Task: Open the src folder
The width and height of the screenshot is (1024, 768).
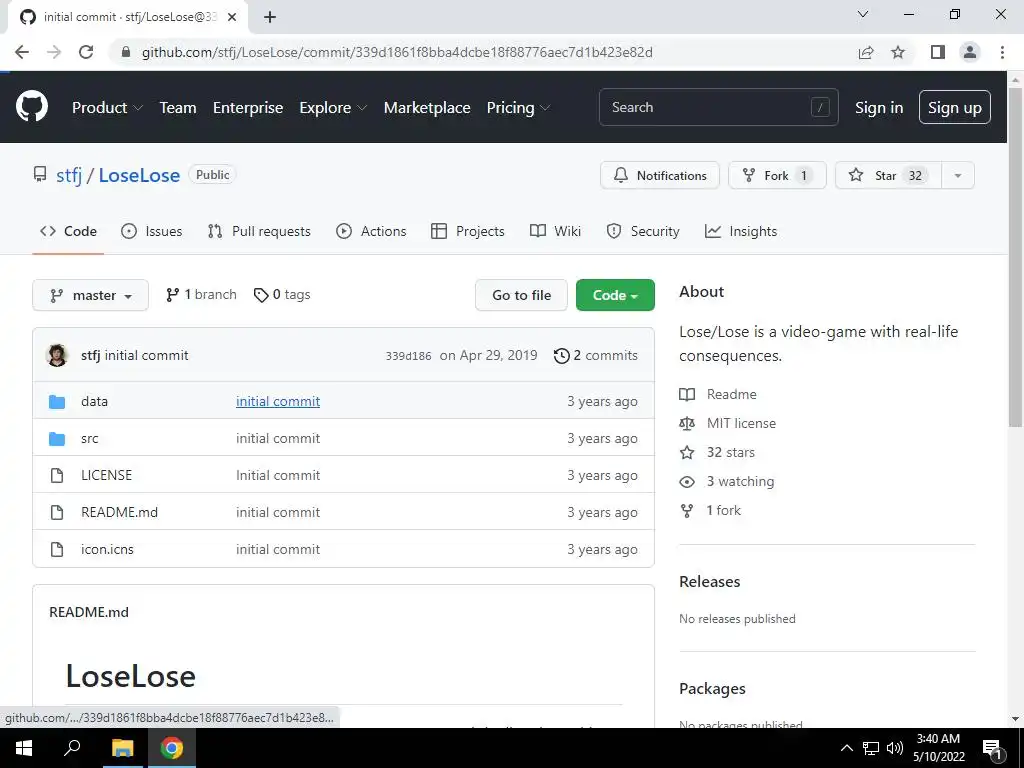Action: 89,438
